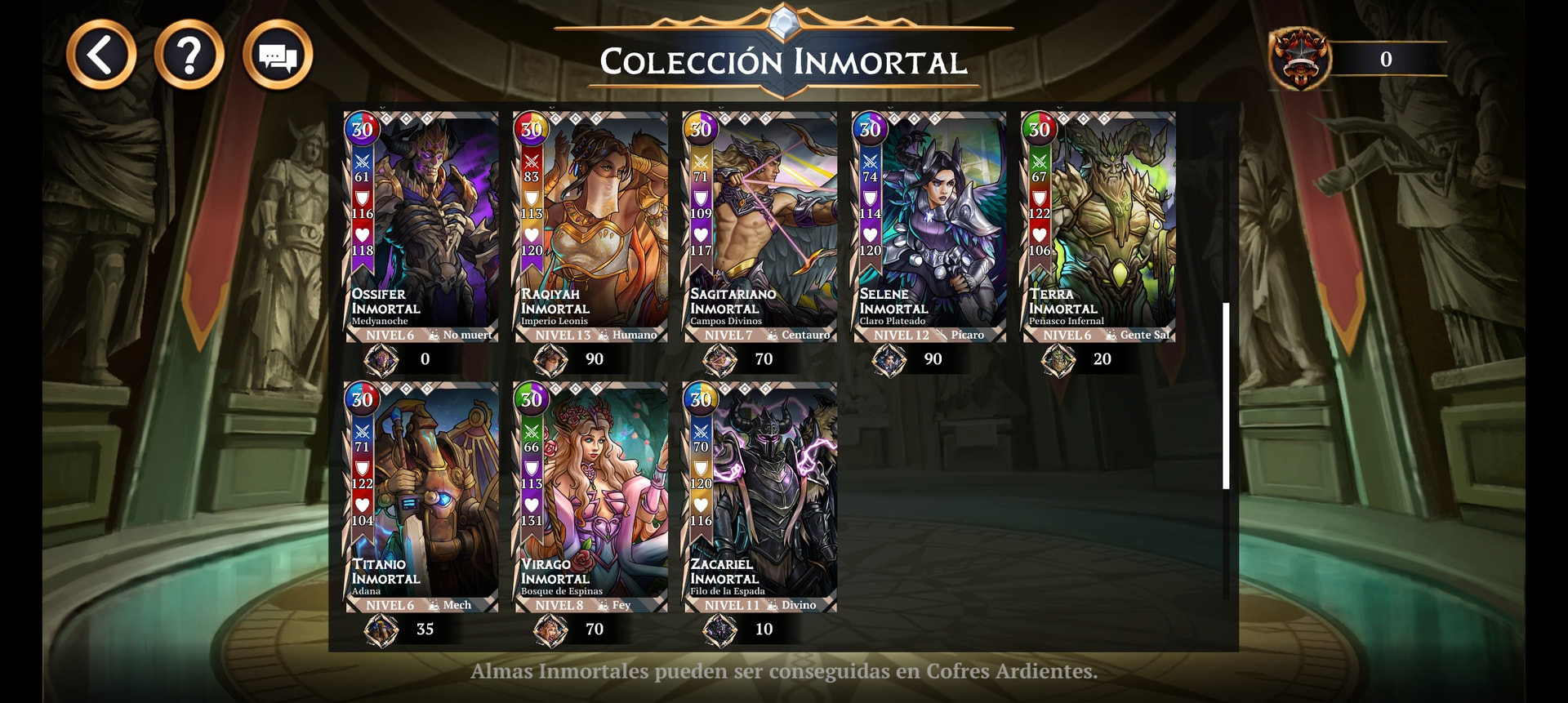Click the collection list scrollbar

tap(1226, 396)
